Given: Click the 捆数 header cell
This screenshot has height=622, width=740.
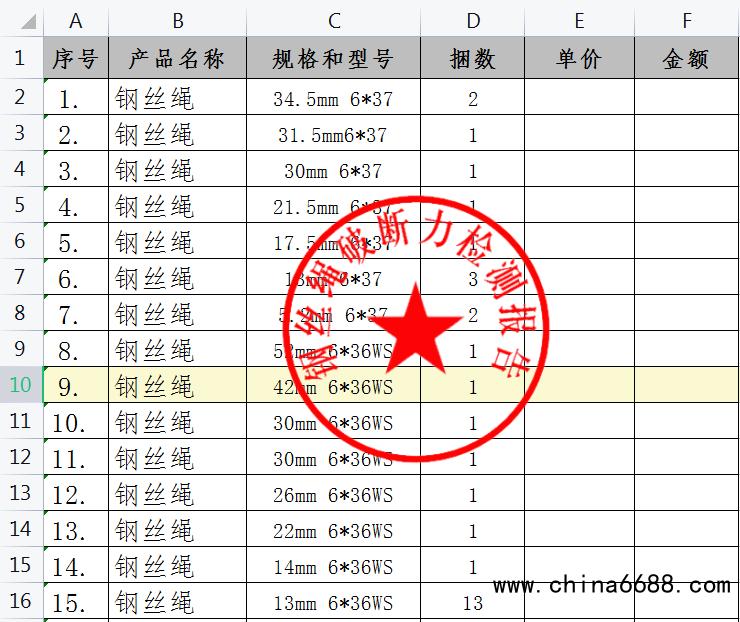Looking at the screenshot, I should (472, 58).
